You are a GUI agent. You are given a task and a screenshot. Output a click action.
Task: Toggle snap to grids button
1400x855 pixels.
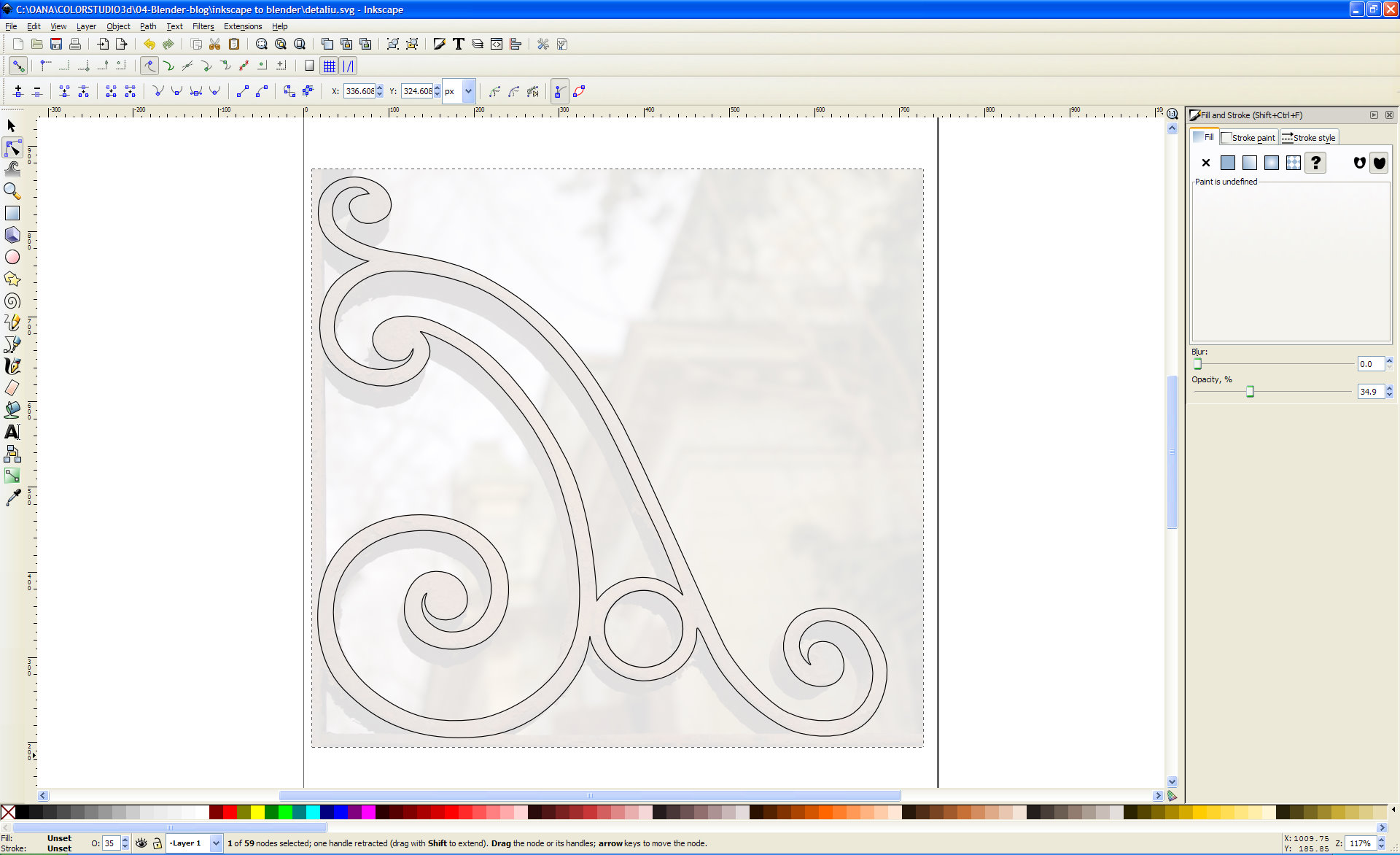coord(330,66)
